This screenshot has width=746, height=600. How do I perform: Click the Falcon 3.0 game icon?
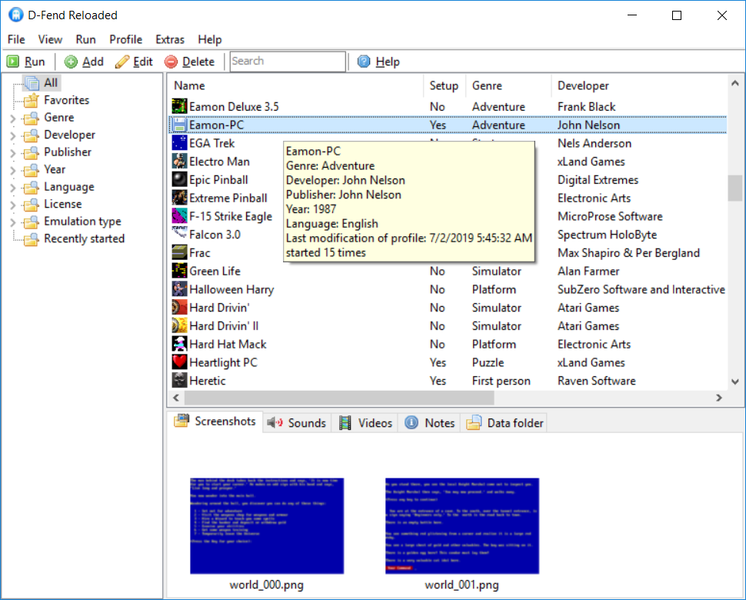(179, 234)
